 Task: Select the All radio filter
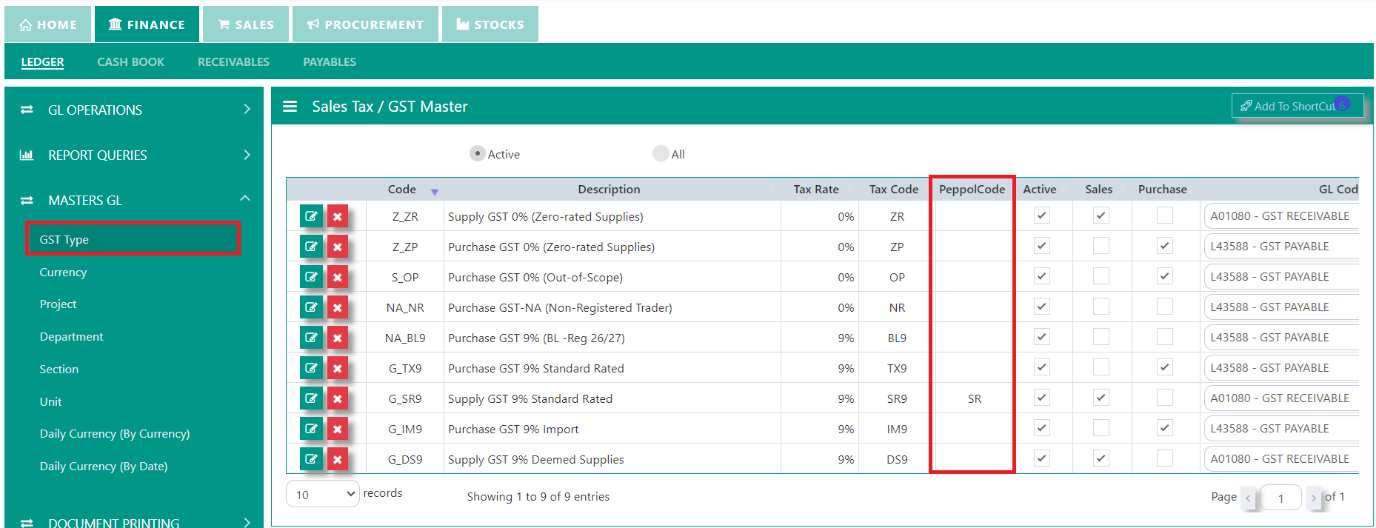660,154
